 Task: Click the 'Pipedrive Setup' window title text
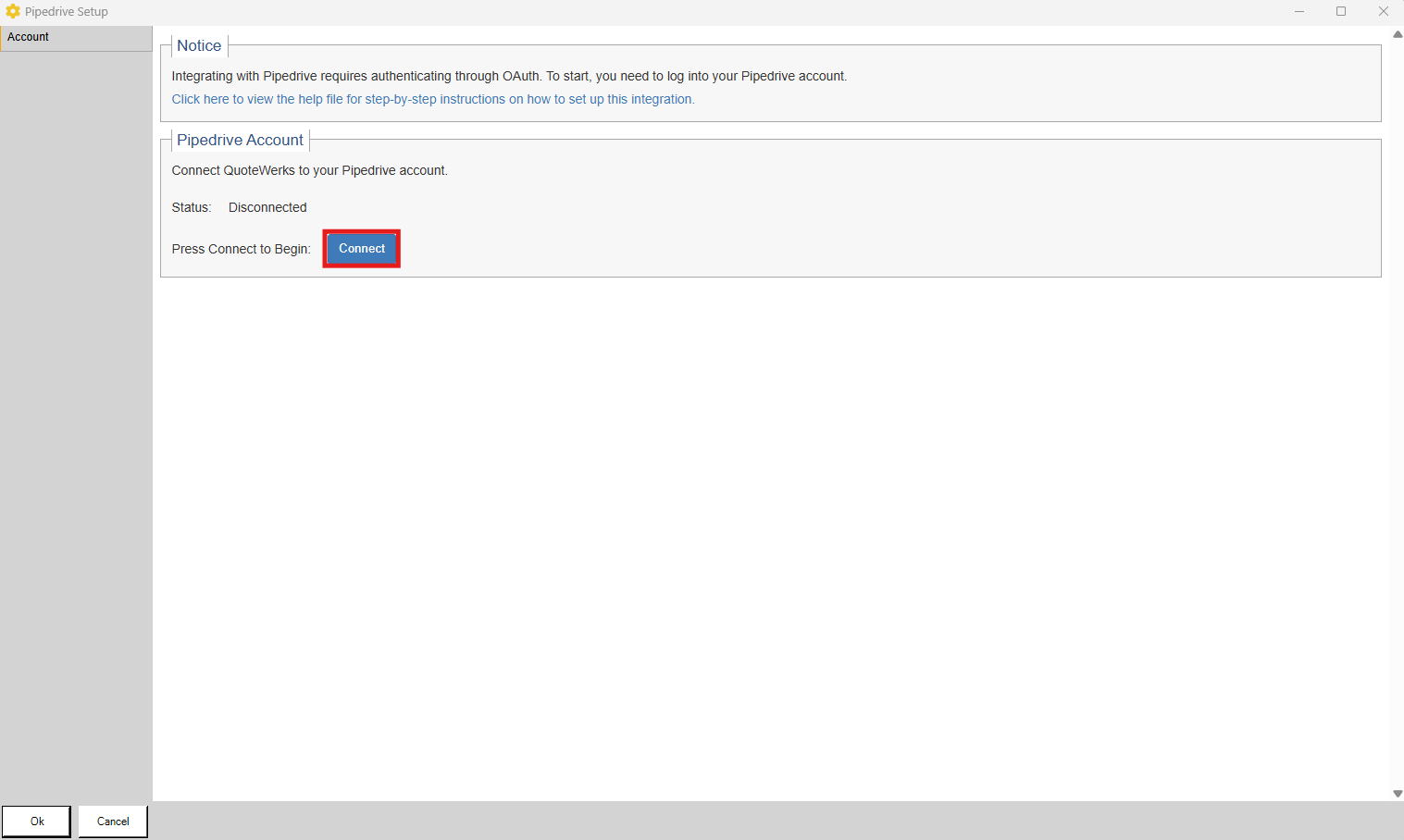pos(67,11)
